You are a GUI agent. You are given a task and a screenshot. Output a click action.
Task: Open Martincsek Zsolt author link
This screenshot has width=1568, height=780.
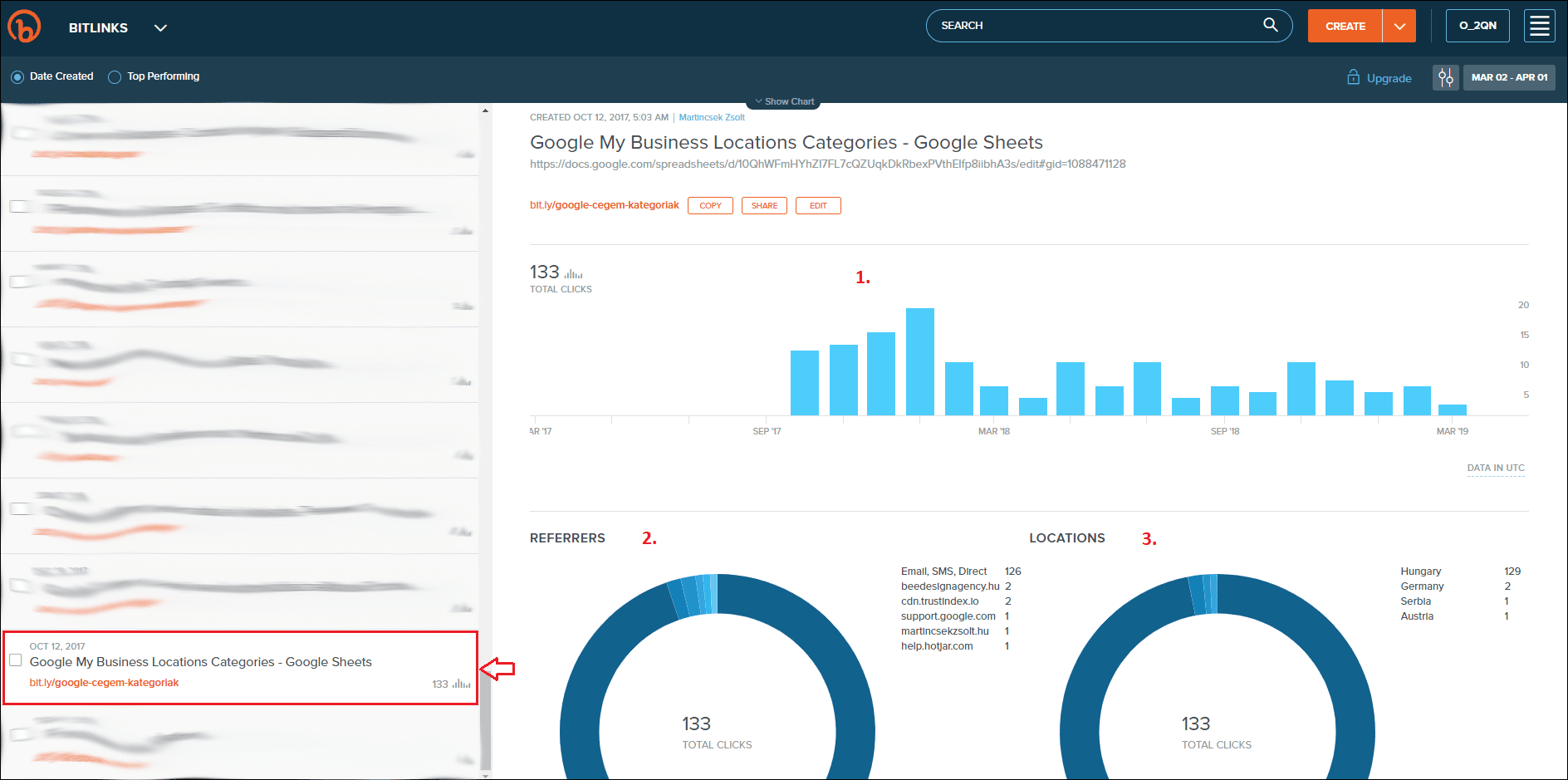click(712, 117)
